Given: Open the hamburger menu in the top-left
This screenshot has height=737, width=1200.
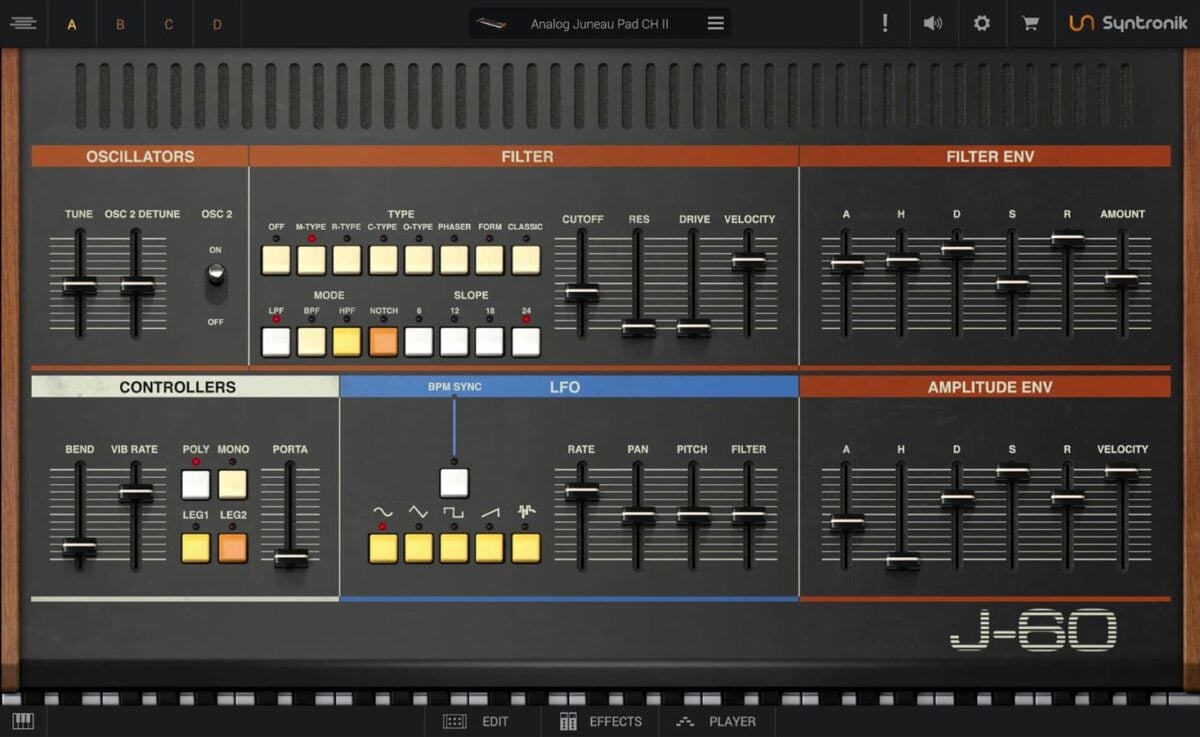Looking at the screenshot, I should coord(23,23).
